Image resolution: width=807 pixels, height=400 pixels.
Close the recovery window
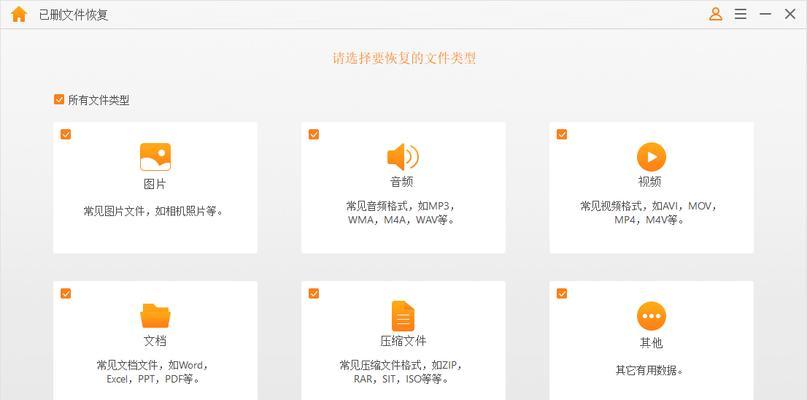coord(790,14)
